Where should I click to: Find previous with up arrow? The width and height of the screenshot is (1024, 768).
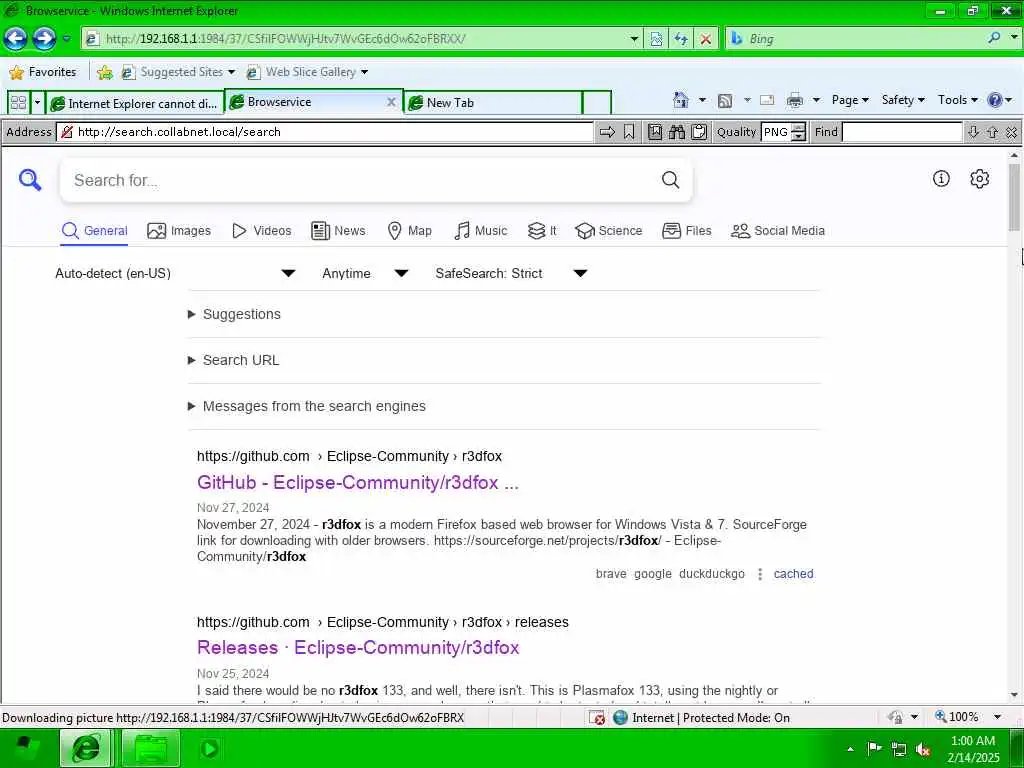(x=992, y=132)
